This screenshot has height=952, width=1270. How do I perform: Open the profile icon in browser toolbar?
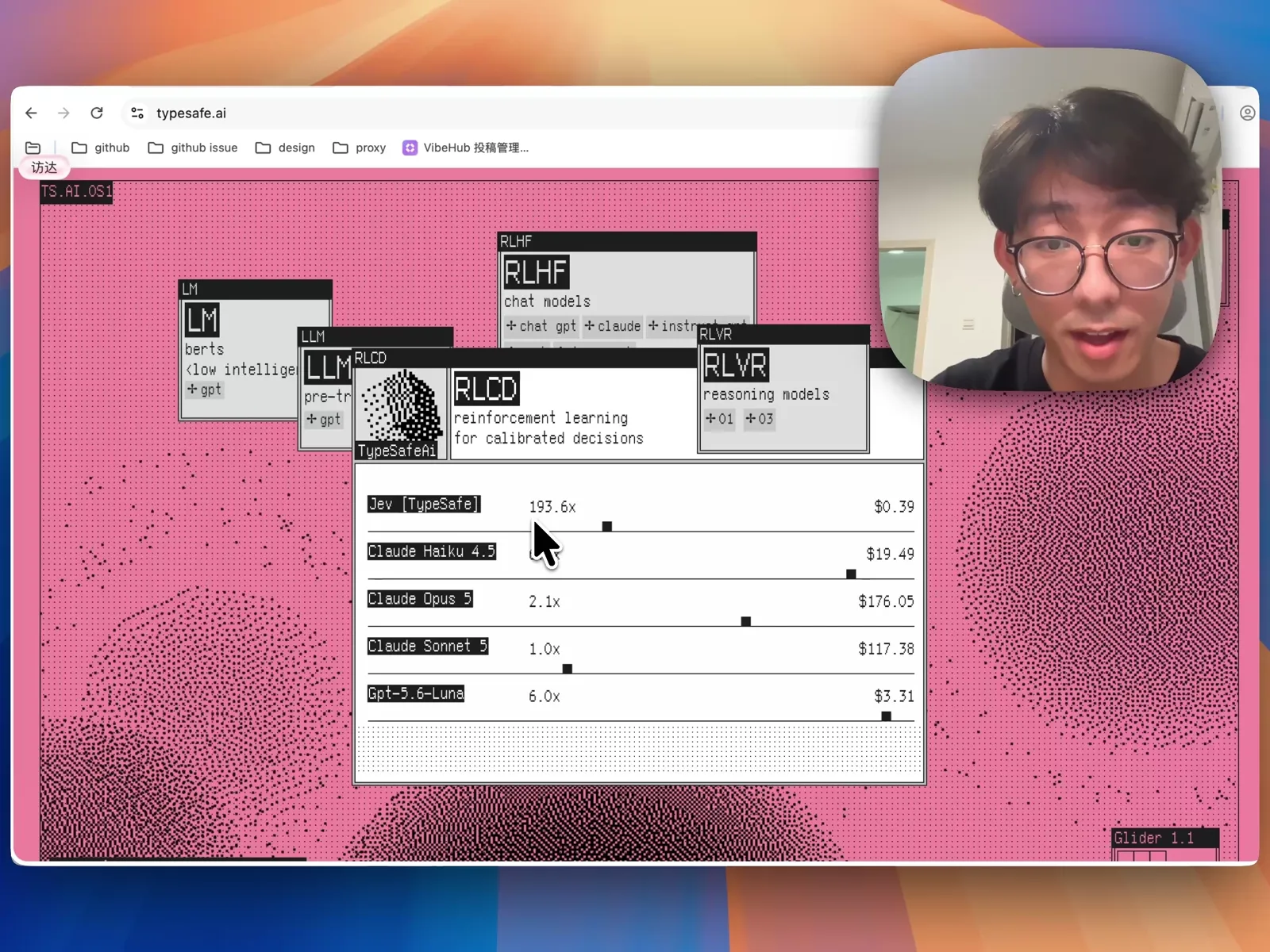coord(1247,113)
